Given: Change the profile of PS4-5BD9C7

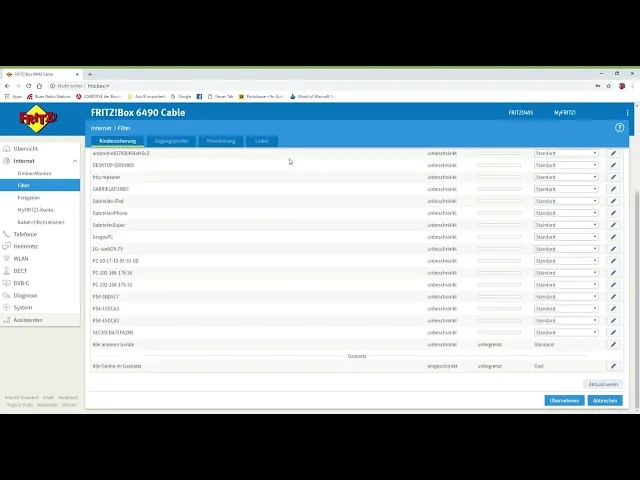Looking at the screenshot, I should (x=566, y=297).
